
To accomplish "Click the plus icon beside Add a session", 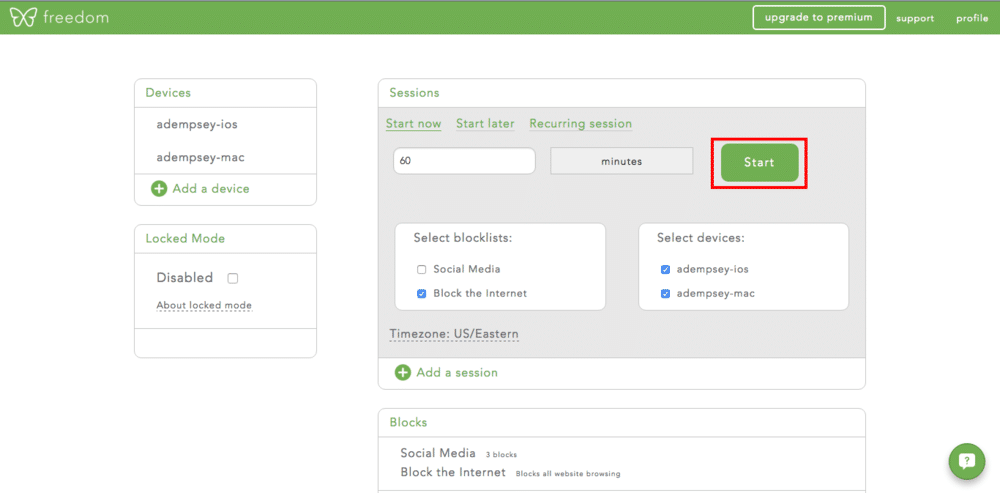I will click(x=403, y=372).
